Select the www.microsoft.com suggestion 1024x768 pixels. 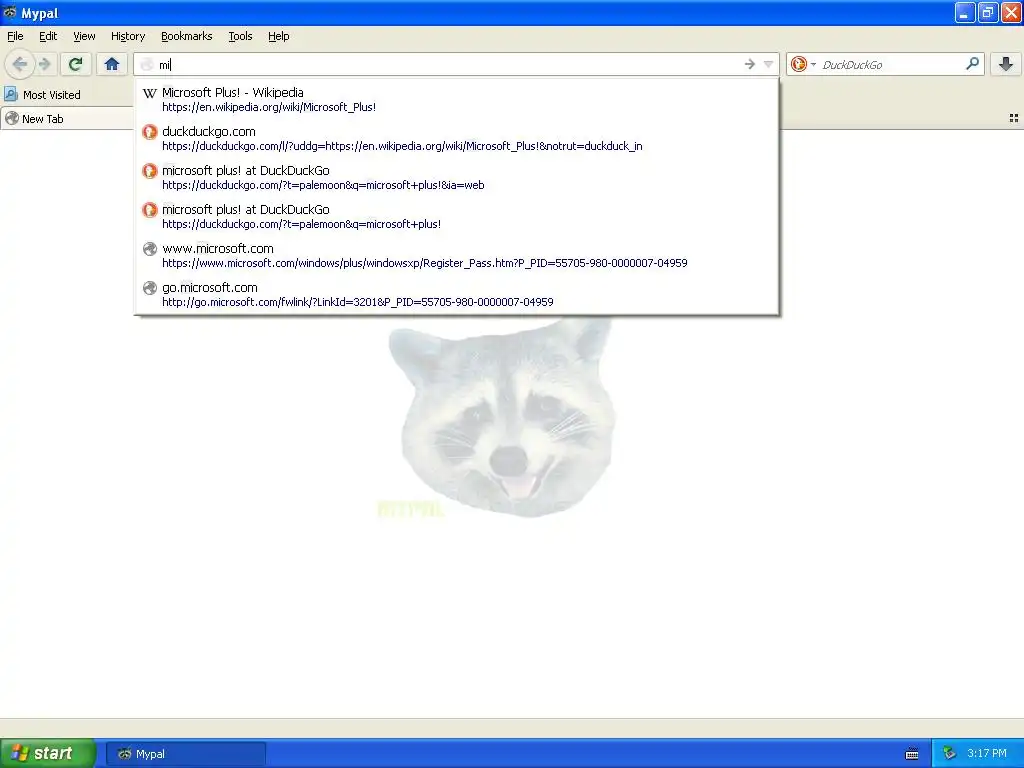(x=456, y=255)
